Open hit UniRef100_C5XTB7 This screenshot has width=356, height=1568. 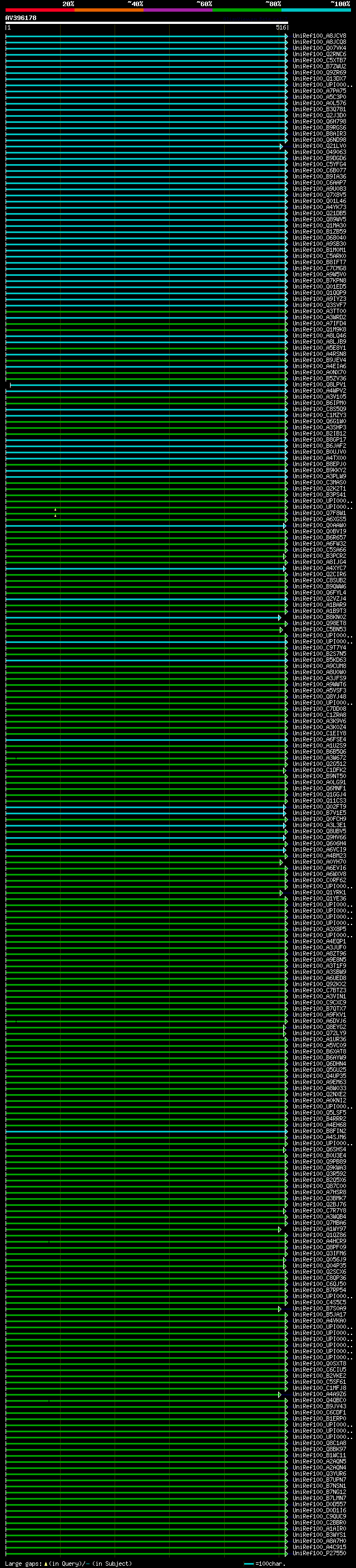[319, 60]
